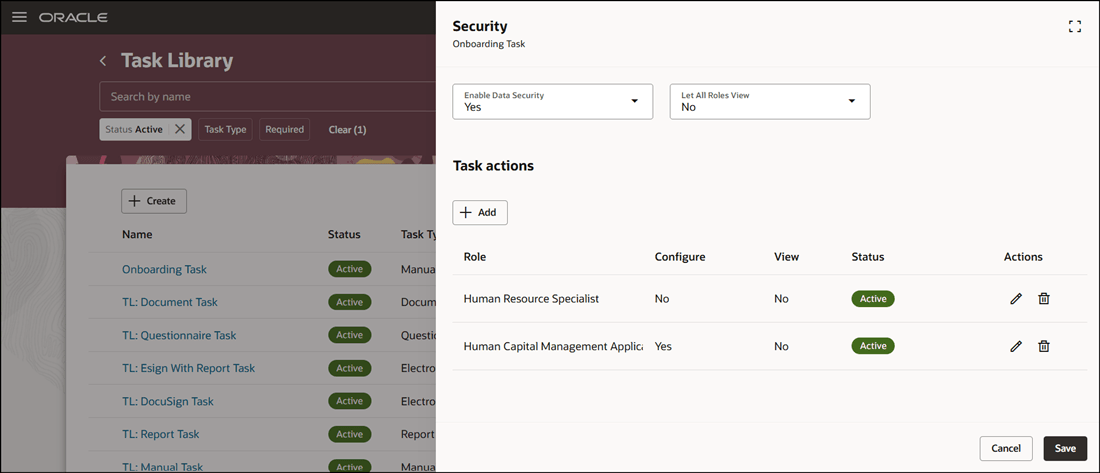The image size is (1100, 473).
Task: Click the Task actions heading
Action: [x=493, y=166]
